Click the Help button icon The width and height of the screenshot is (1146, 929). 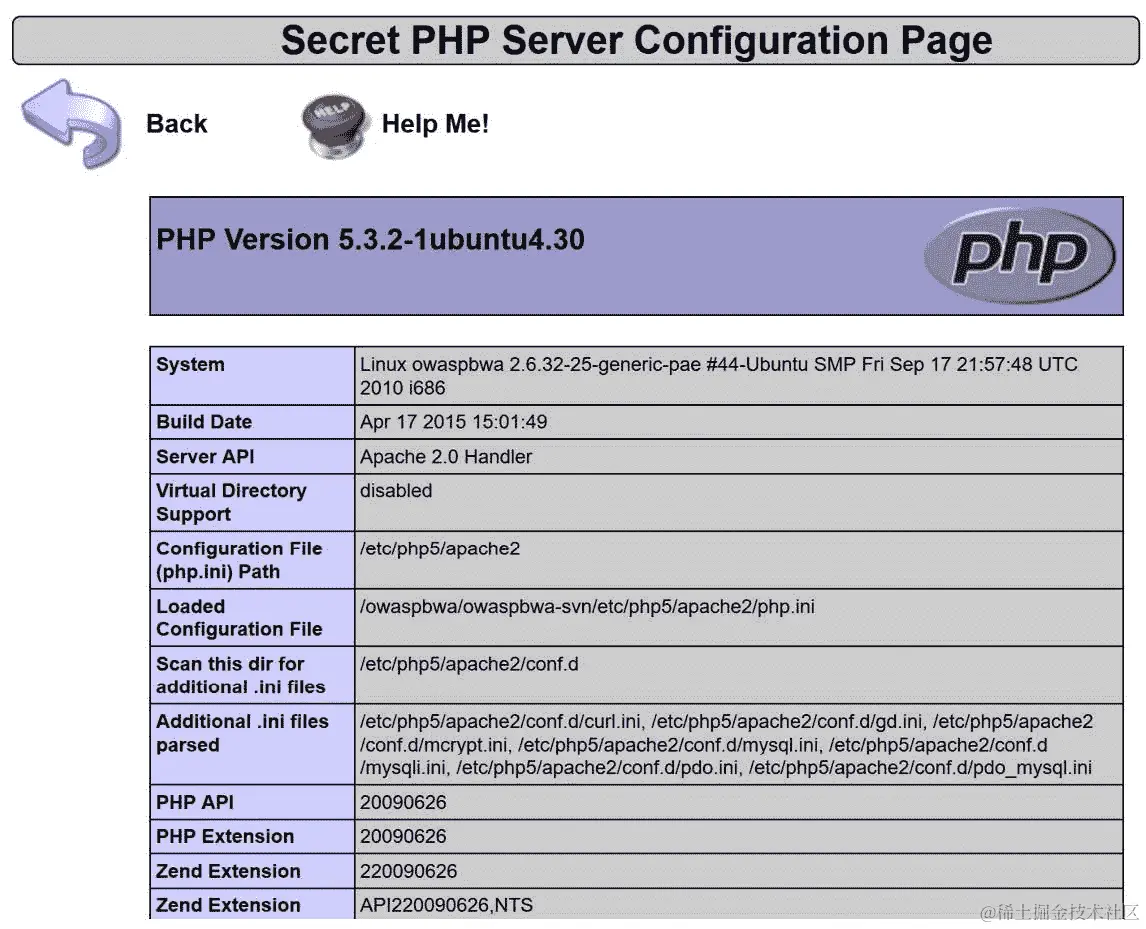333,126
